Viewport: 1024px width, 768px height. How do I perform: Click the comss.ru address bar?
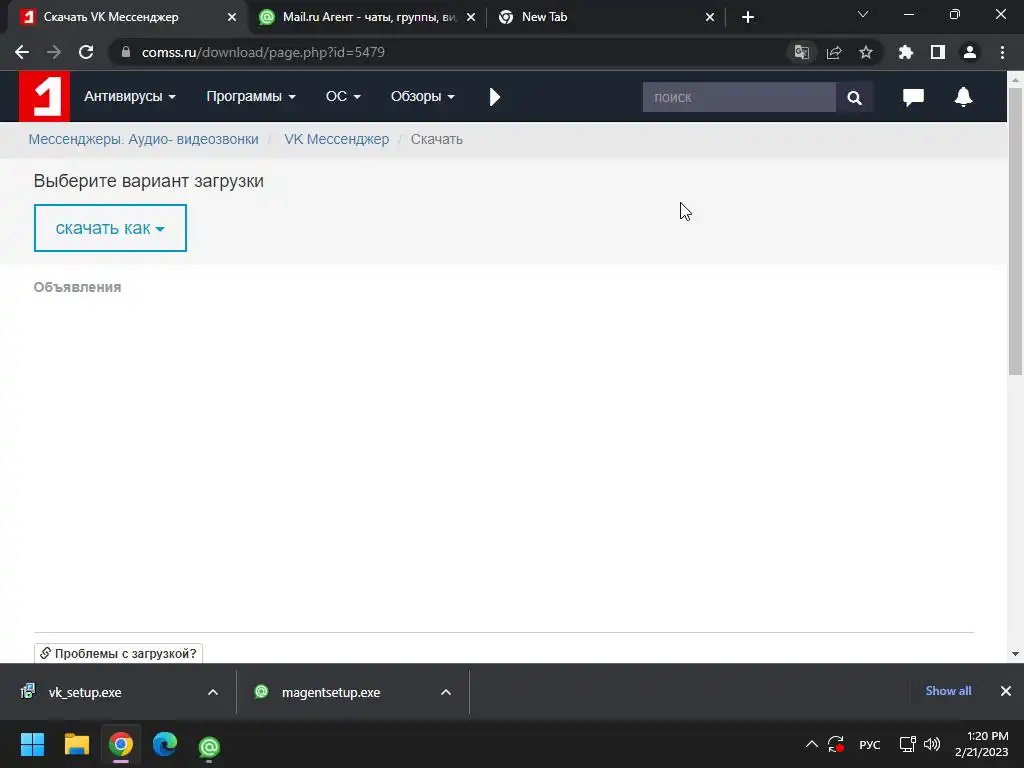click(x=451, y=52)
